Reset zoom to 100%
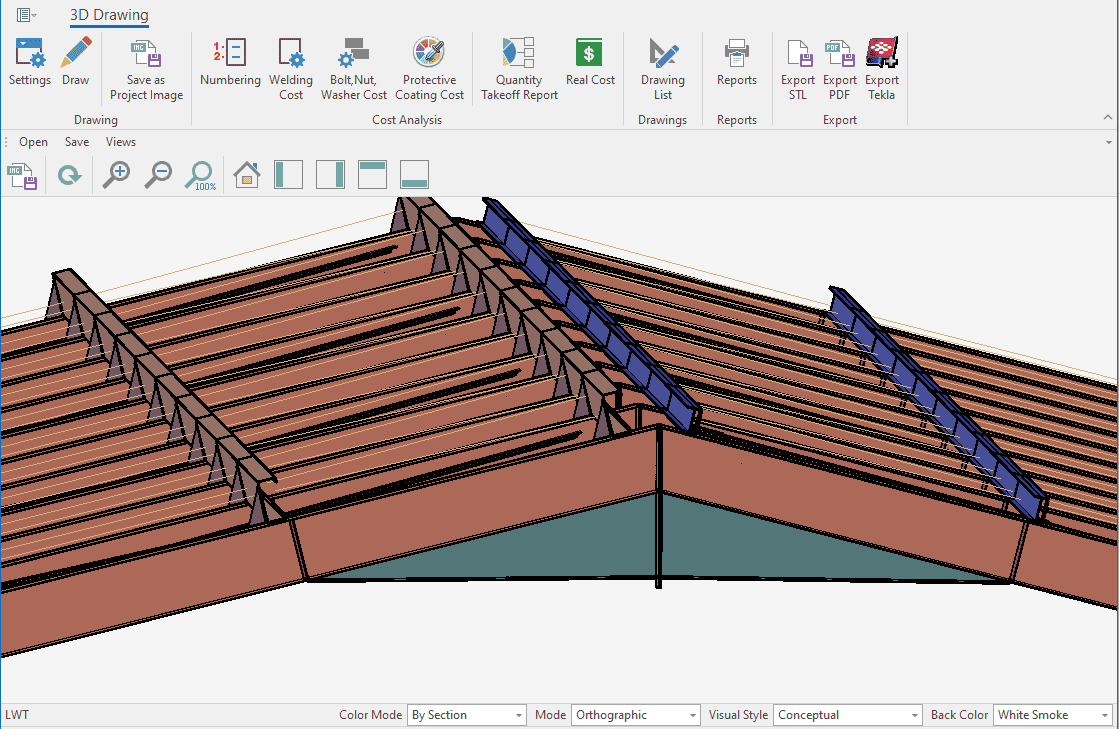Viewport: 1119px width, 729px height. pos(200,175)
